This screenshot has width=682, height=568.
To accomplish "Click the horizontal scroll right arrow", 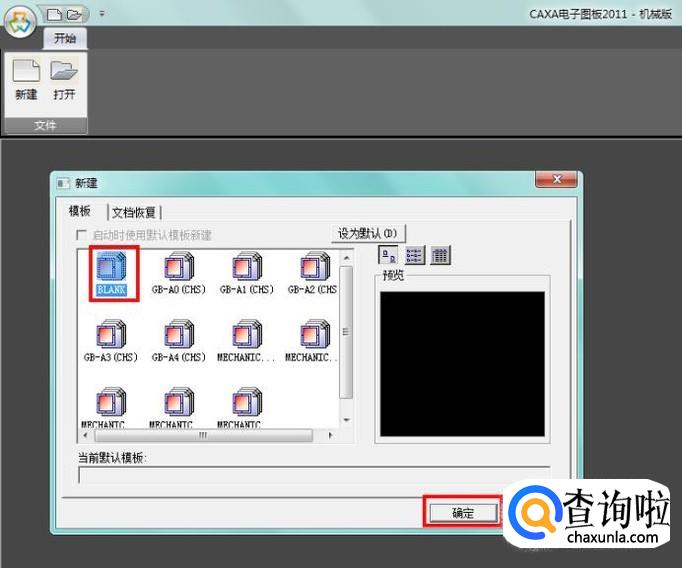I will 331,435.
